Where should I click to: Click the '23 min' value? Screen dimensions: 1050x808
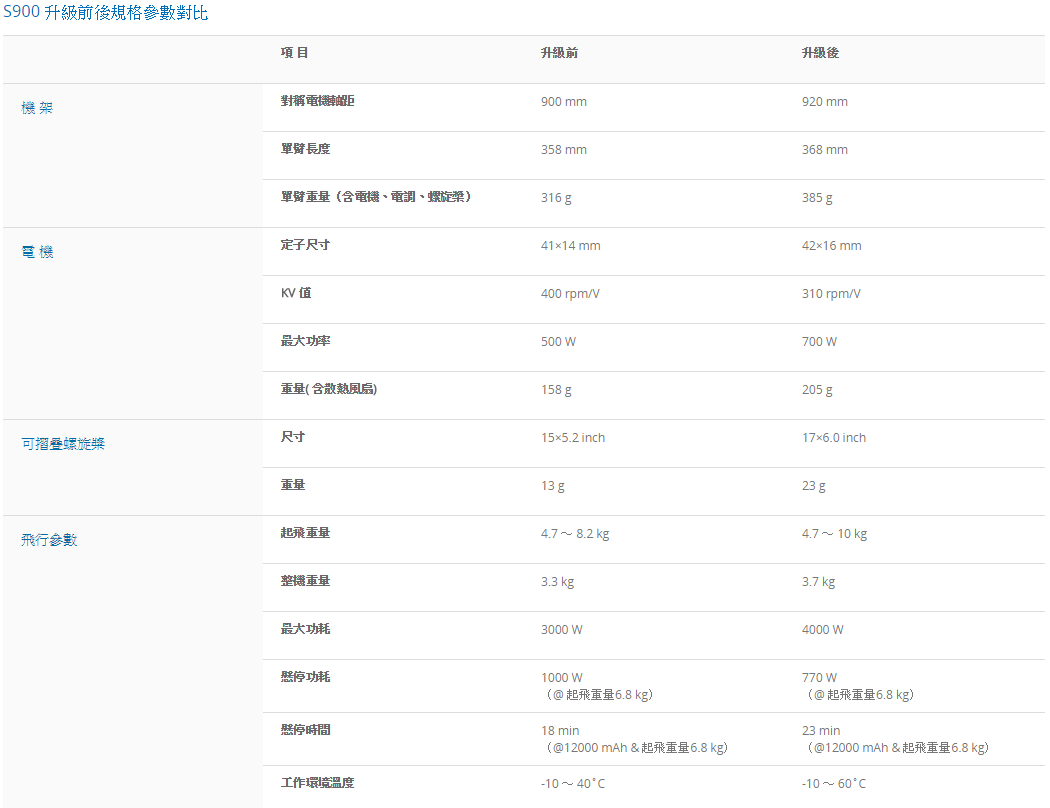tap(822, 730)
